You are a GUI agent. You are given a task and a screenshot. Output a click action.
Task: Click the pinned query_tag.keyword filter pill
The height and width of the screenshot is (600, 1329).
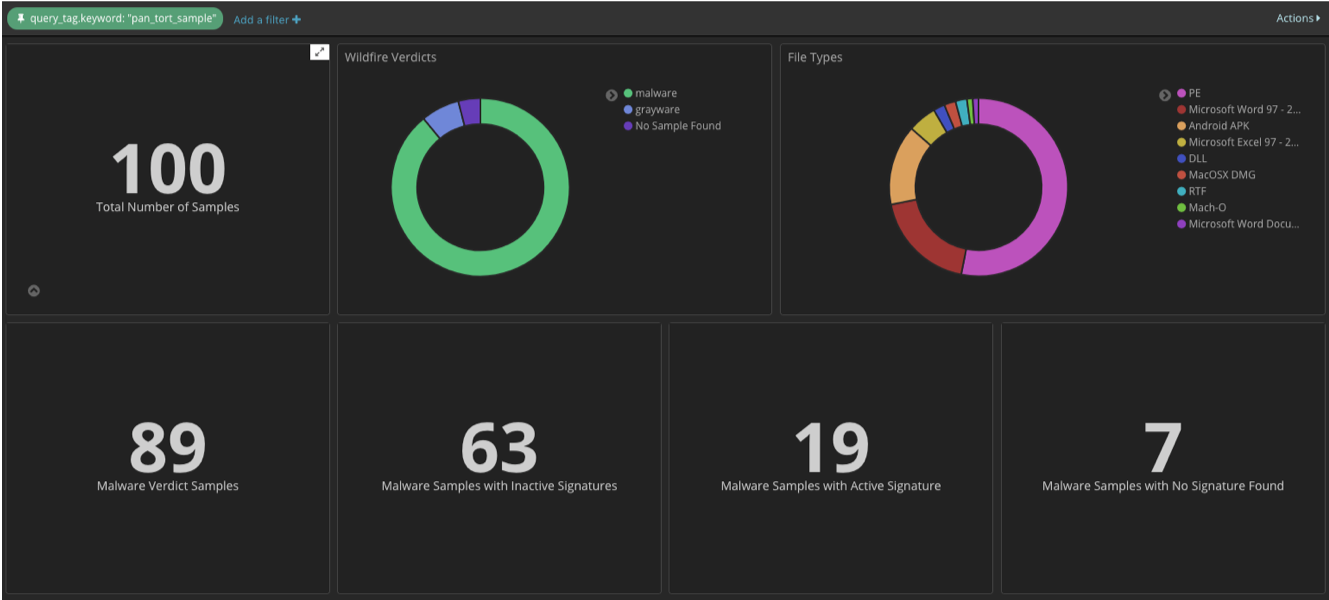pos(115,19)
